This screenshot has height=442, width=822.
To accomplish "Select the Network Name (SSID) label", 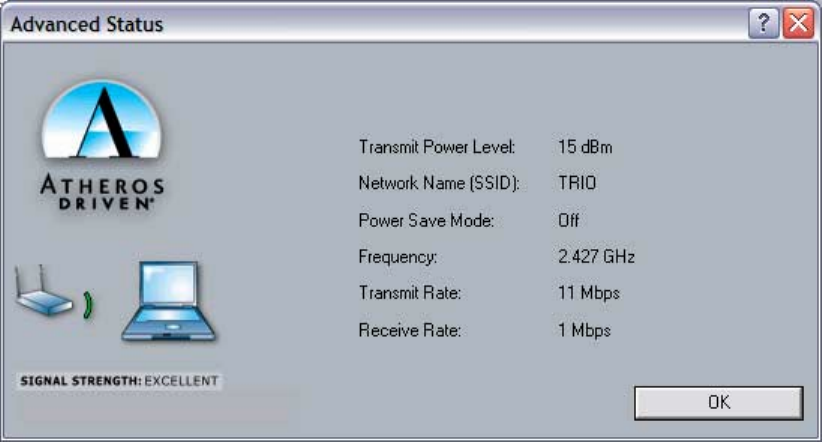I will (439, 183).
